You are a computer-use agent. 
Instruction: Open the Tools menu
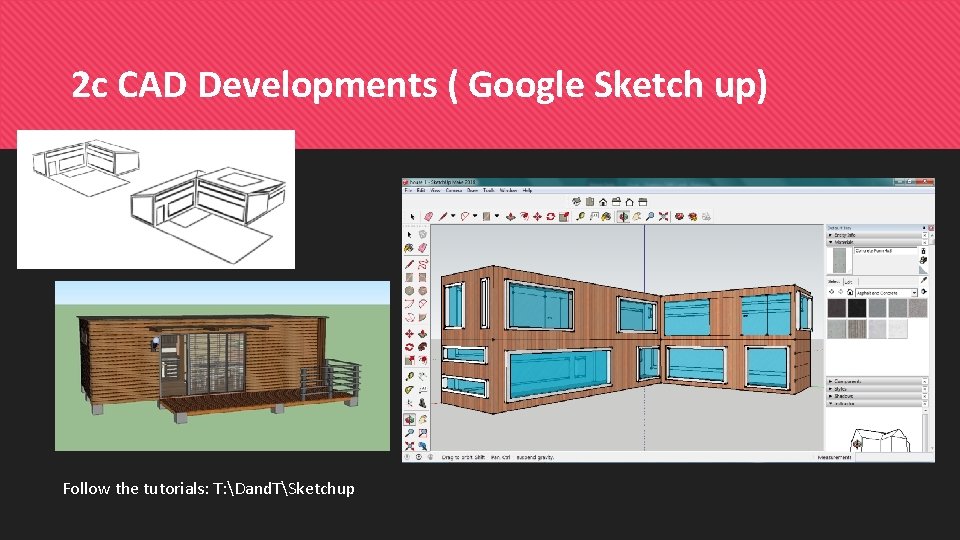click(x=489, y=190)
